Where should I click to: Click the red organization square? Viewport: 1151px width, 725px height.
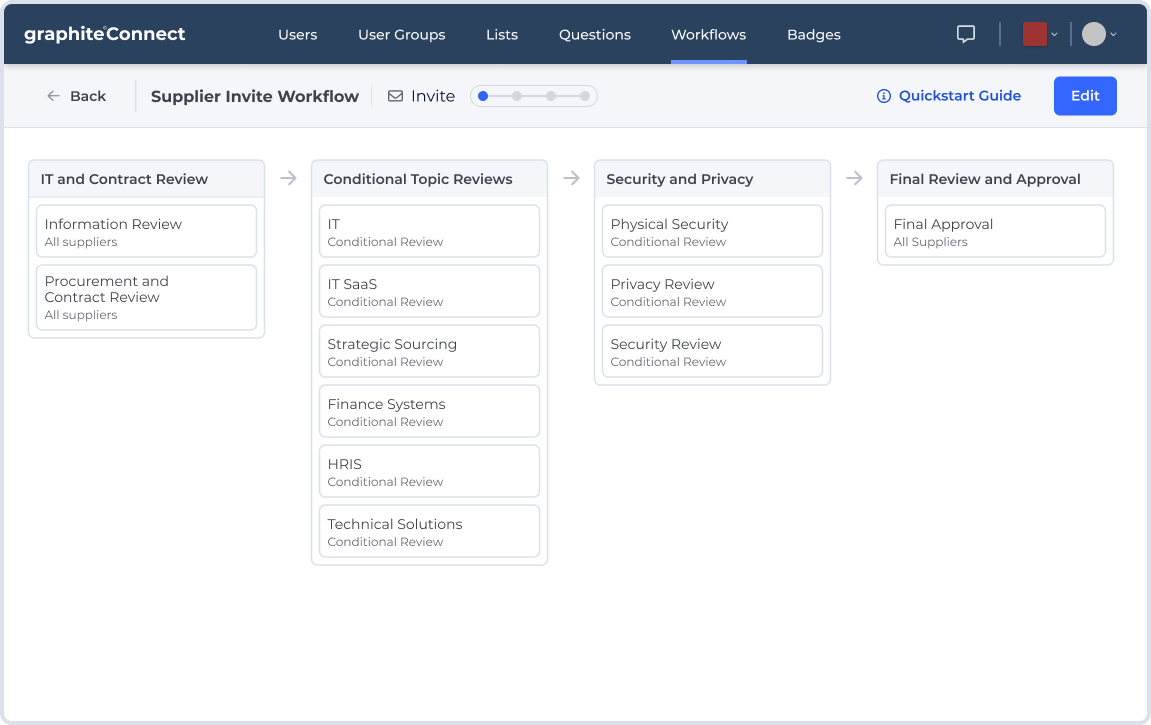click(x=1034, y=34)
